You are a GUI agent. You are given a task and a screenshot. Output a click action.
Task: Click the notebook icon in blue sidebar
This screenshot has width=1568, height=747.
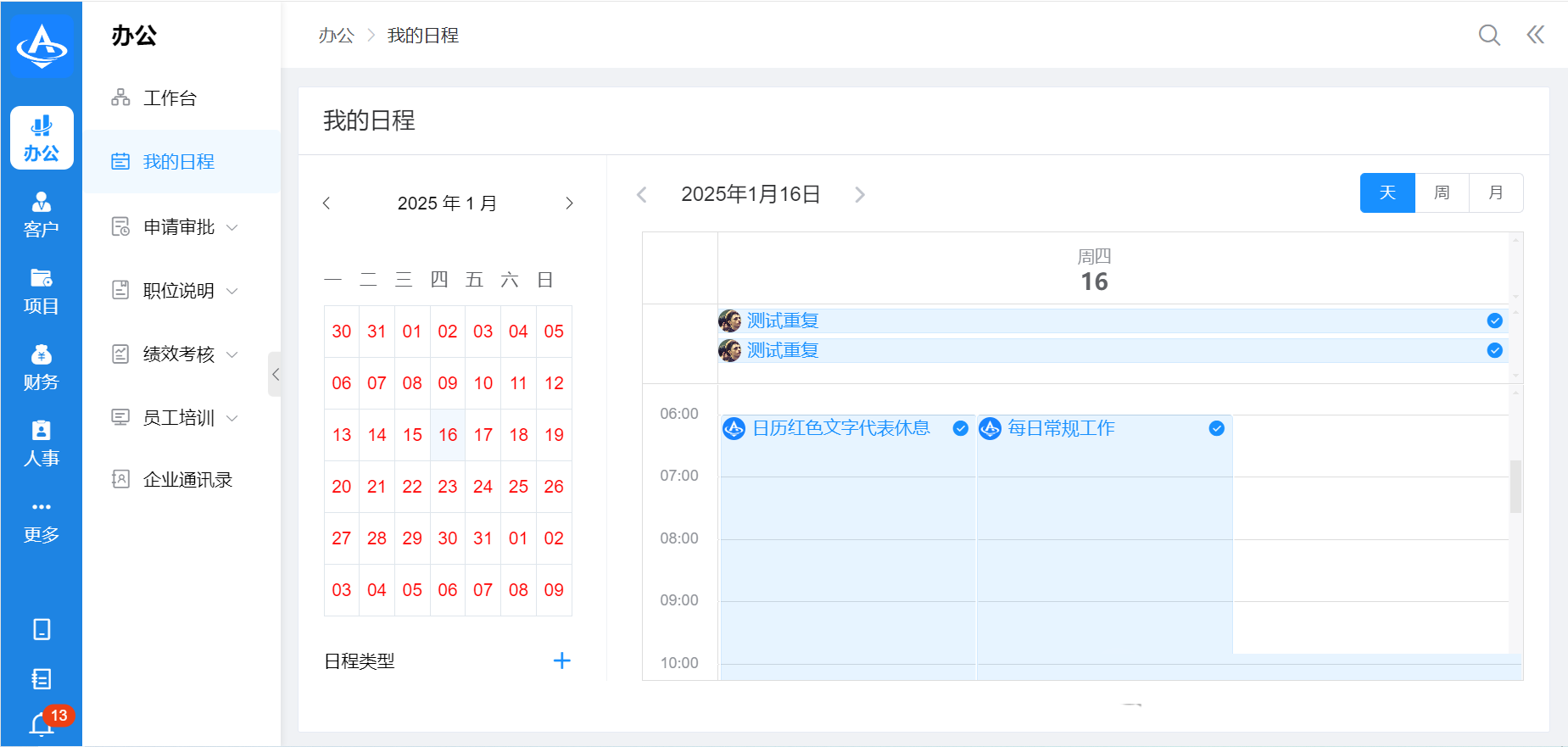pos(42,678)
